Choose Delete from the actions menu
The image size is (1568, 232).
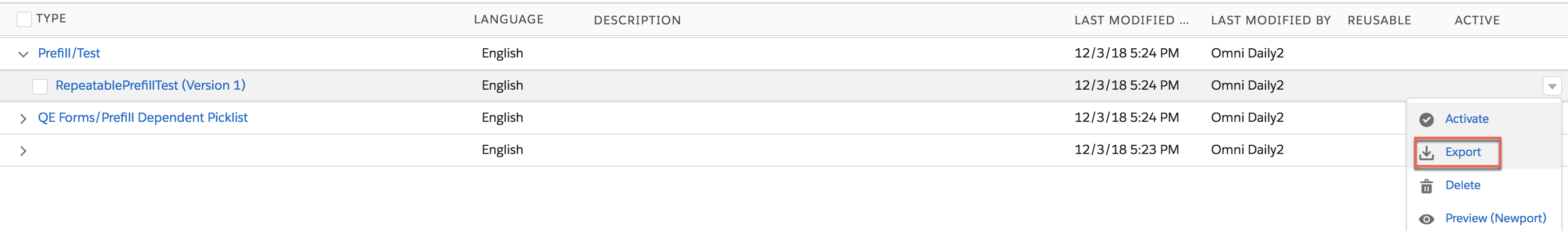tap(1463, 185)
